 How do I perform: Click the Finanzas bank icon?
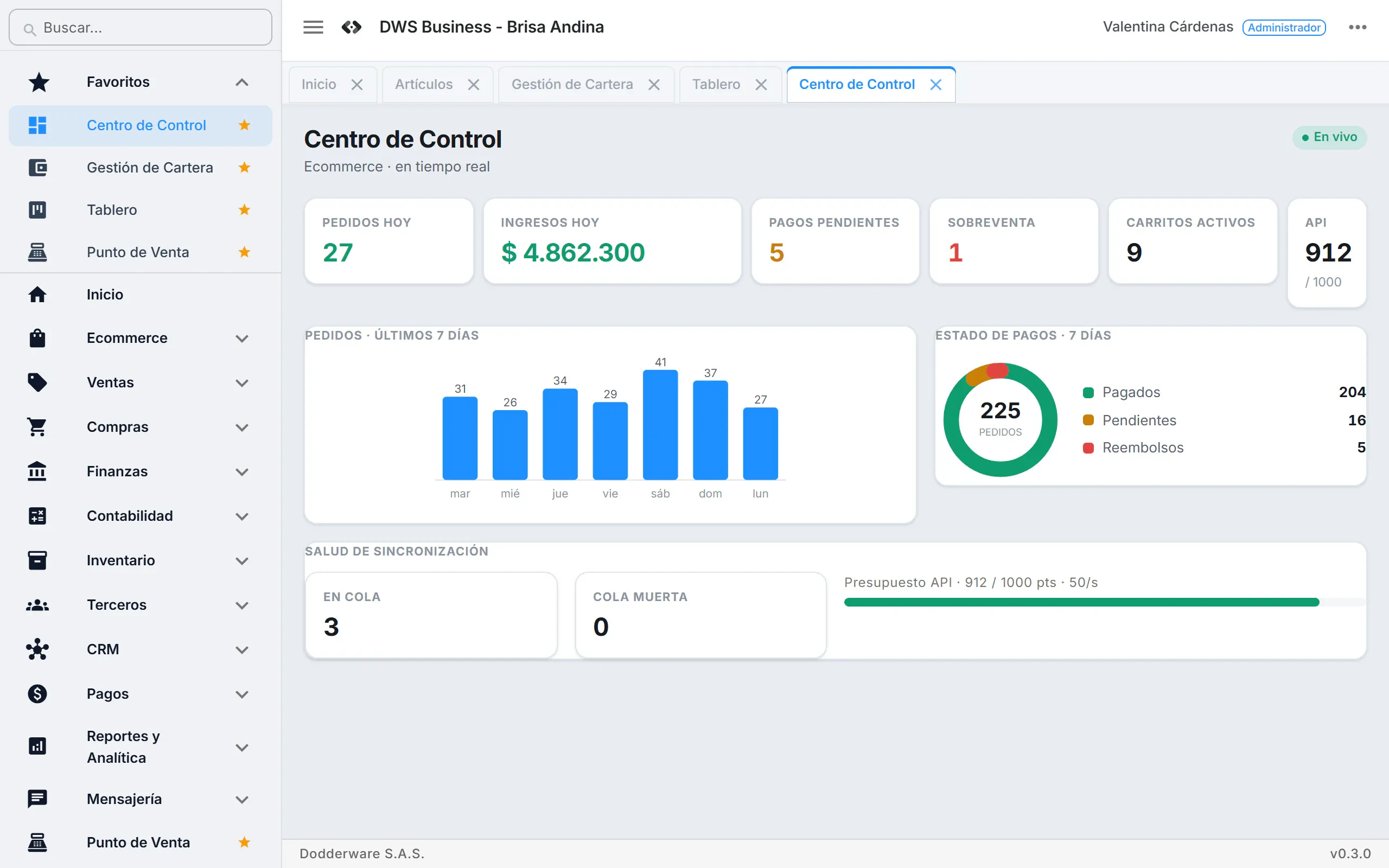37,471
